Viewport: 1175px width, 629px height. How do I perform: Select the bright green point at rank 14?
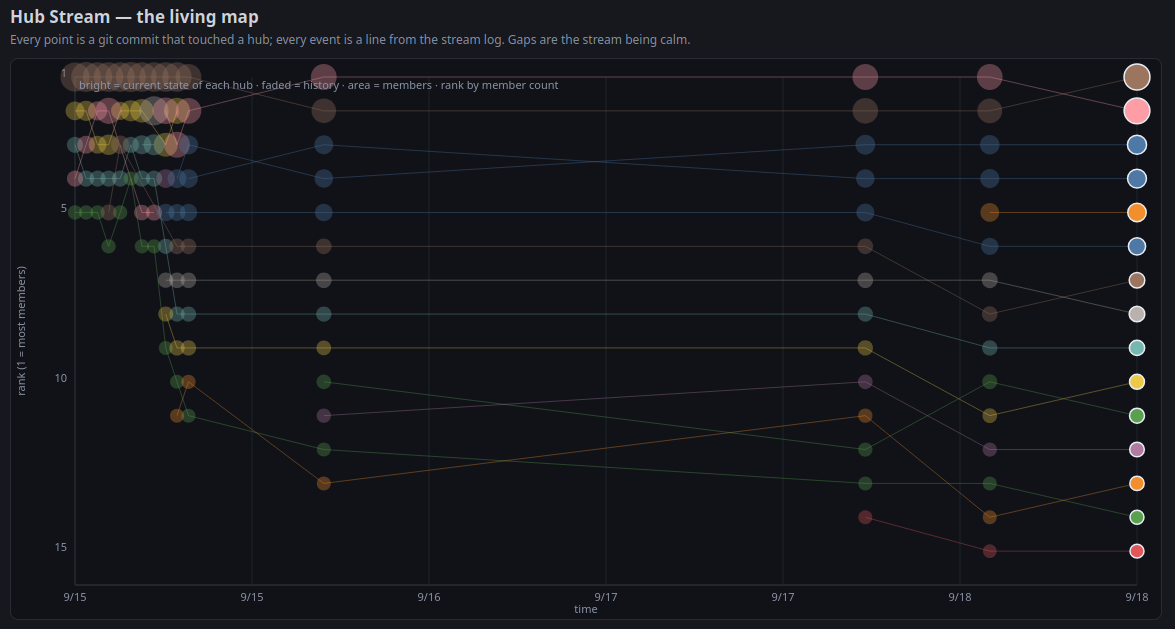click(x=1137, y=517)
